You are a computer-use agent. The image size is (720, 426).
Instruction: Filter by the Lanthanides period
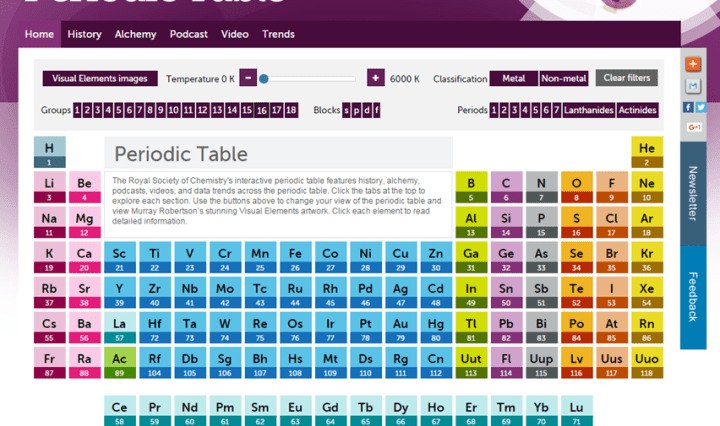pos(589,110)
